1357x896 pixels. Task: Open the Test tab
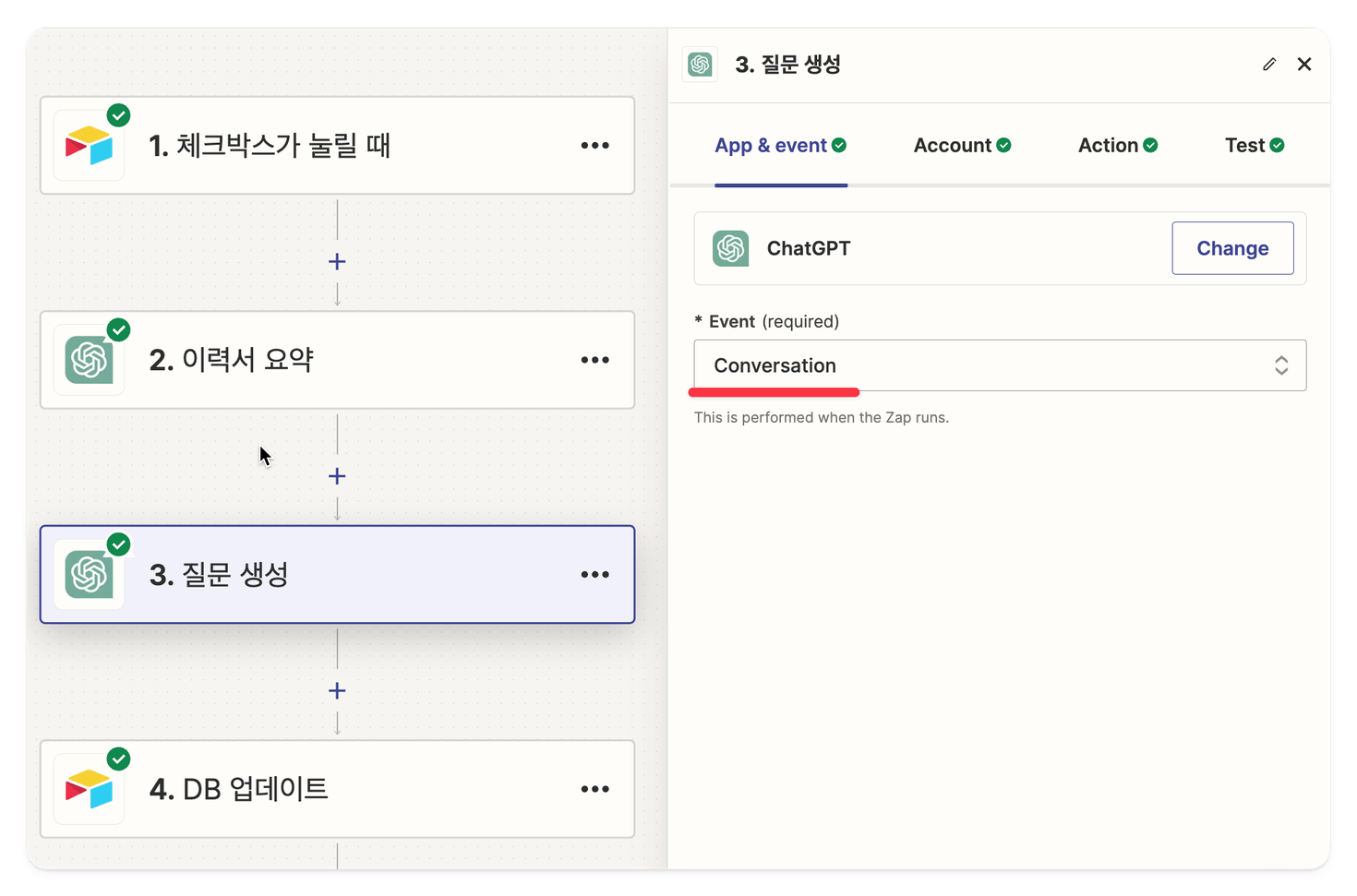point(1254,146)
